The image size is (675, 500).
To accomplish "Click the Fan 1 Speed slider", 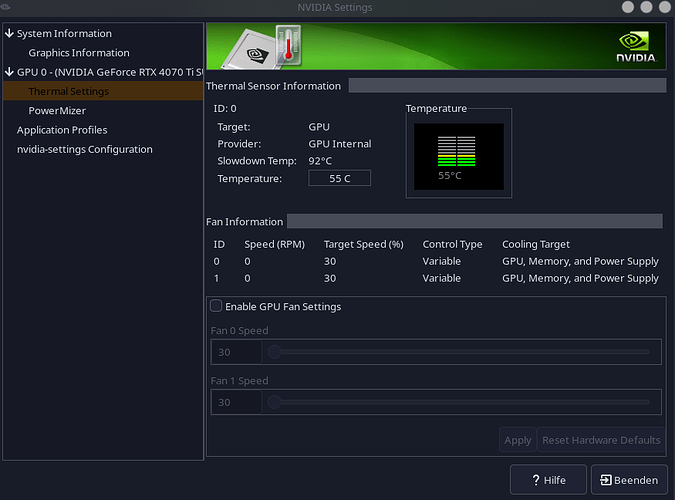I will [x=460, y=402].
